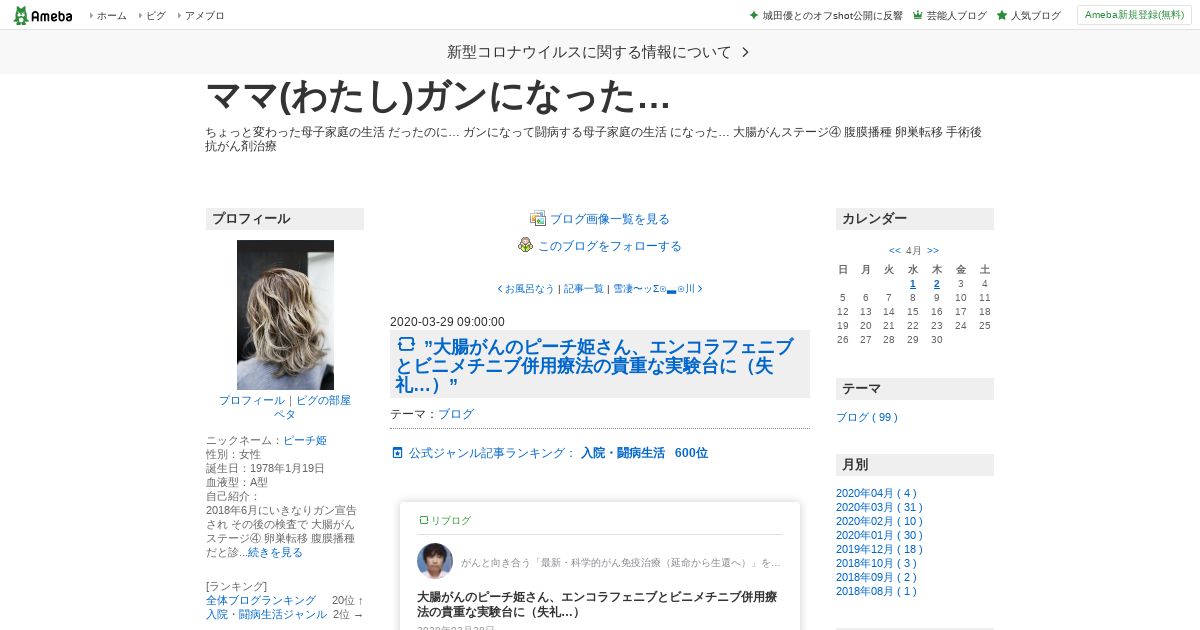Open nickname link ピーチ姫
Viewport: 1200px width, 630px height.
pyautogui.click(x=305, y=440)
